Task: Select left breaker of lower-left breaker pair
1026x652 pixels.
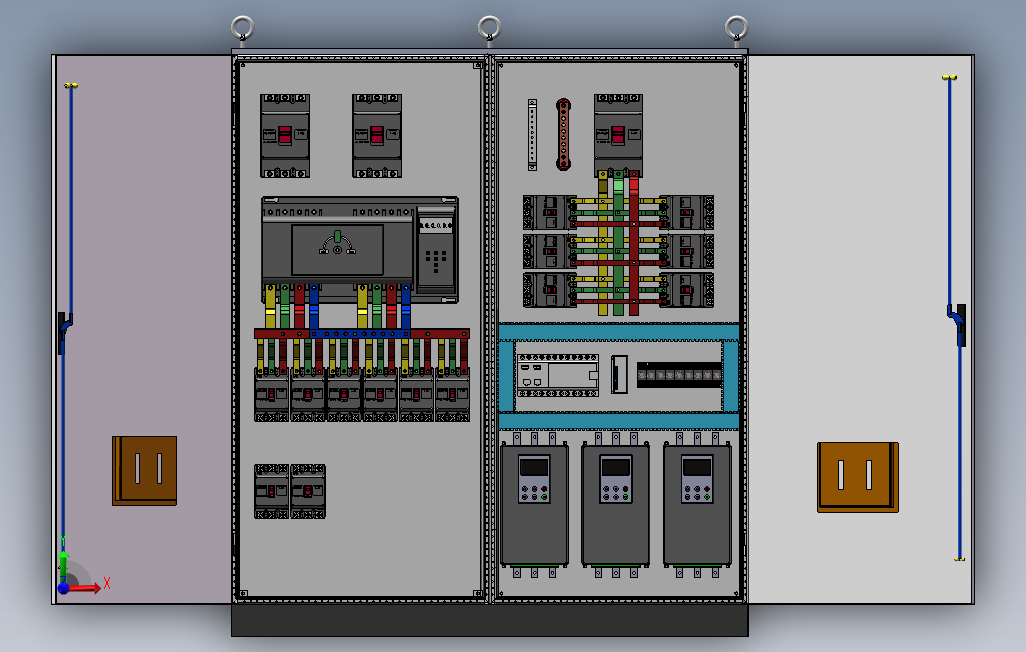Action: [272, 492]
